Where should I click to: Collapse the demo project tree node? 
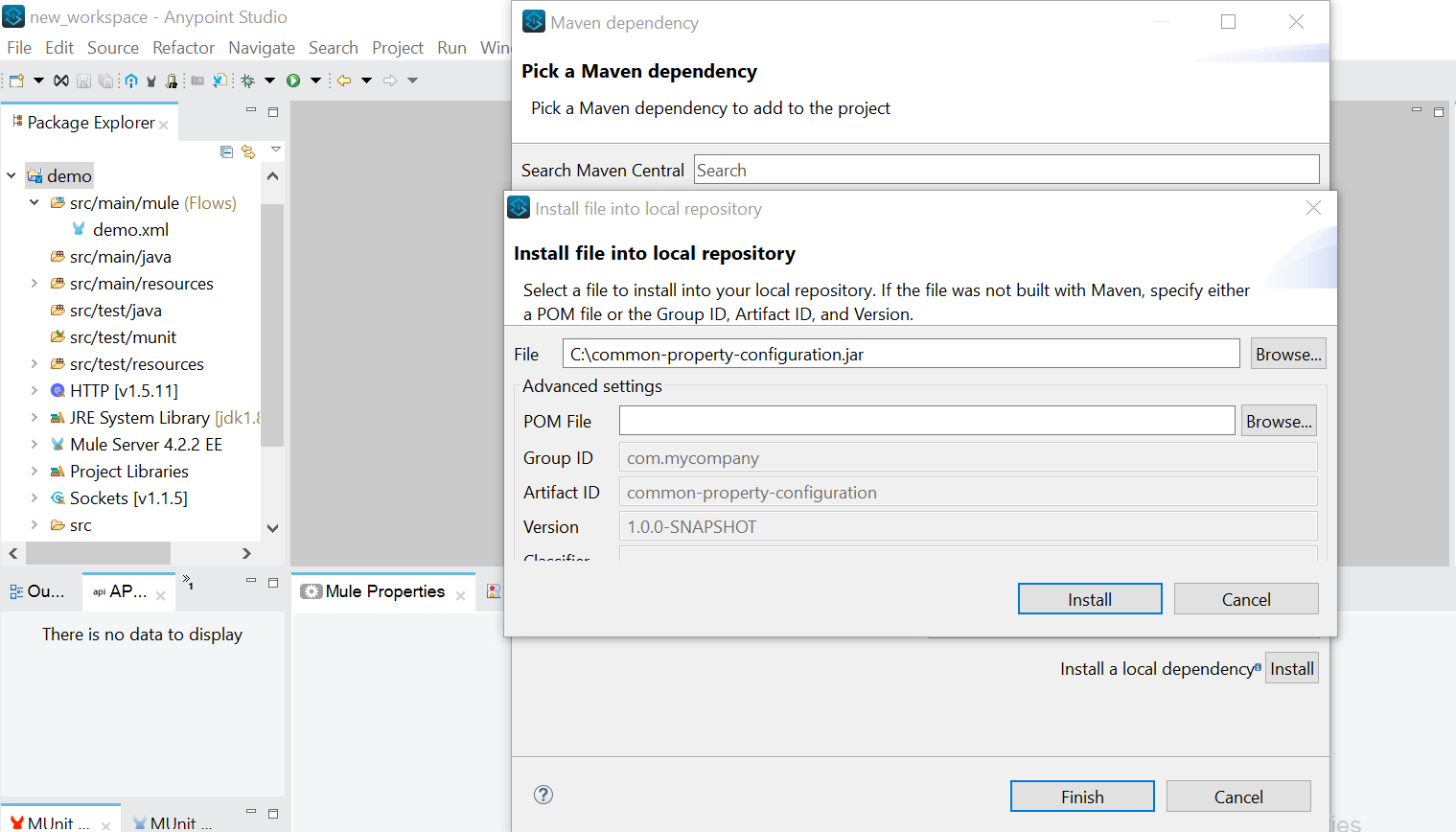(12, 175)
